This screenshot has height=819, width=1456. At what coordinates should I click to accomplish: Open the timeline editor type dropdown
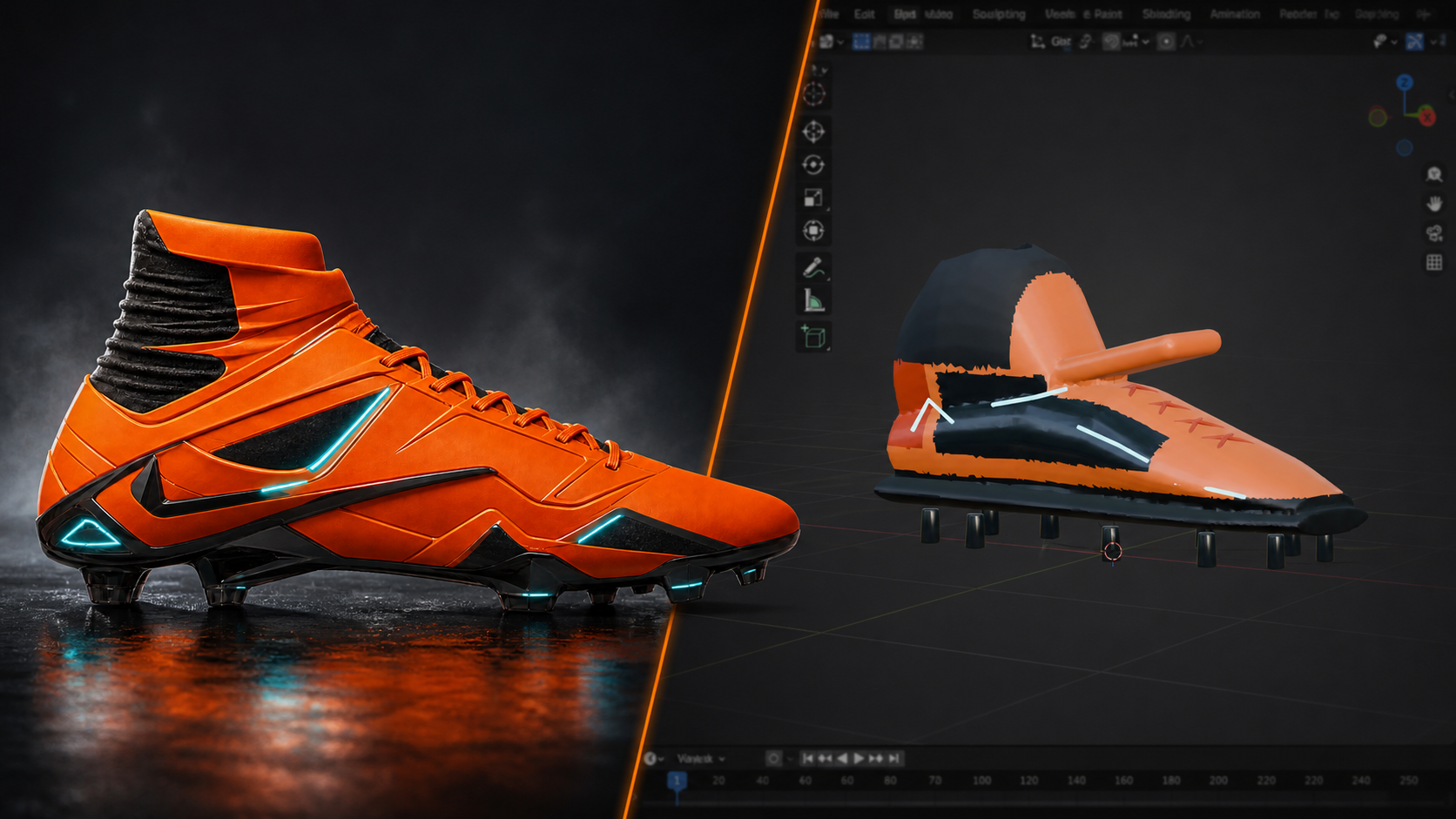click(654, 759)
